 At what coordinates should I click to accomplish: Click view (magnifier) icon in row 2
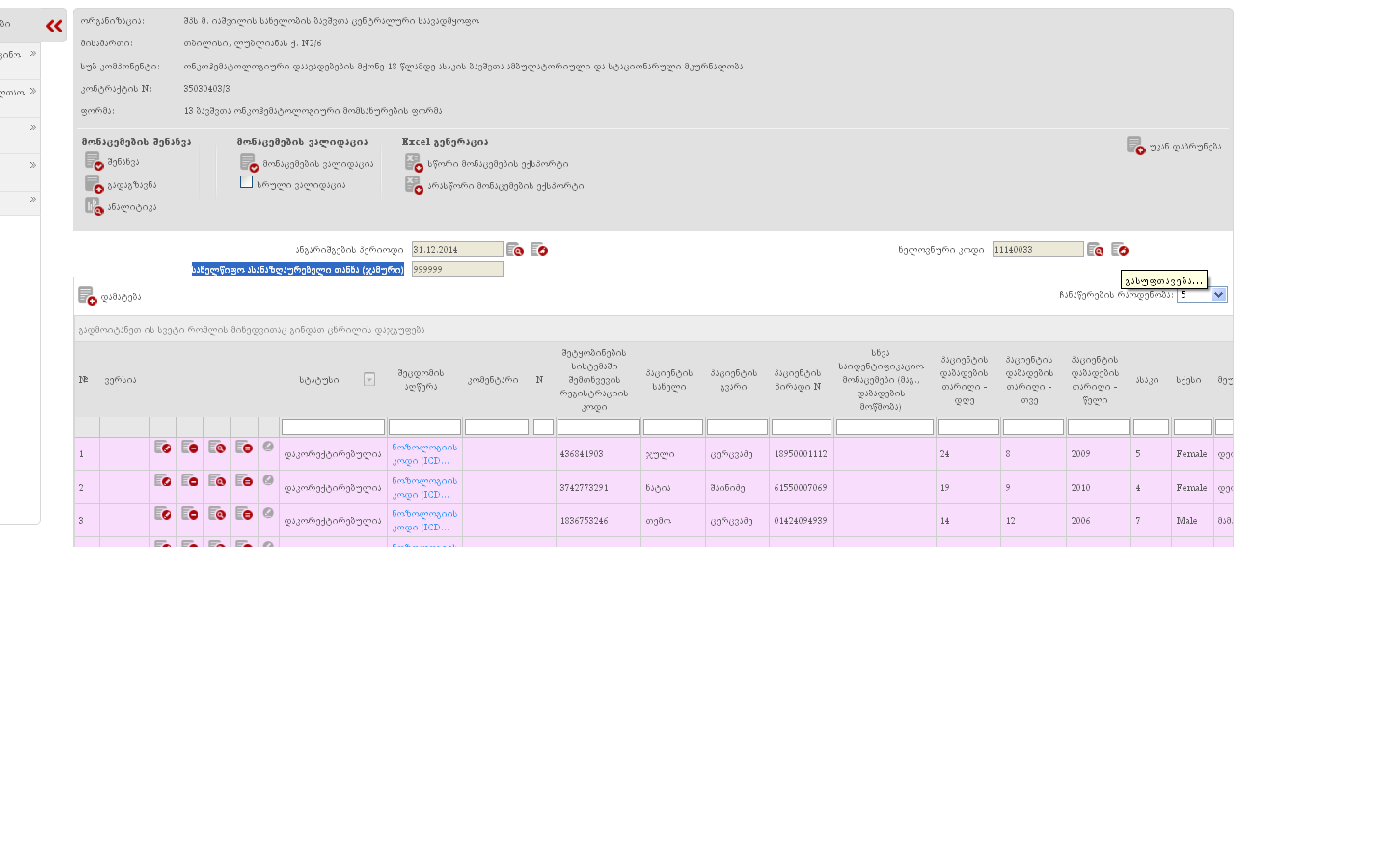point(217,480)
